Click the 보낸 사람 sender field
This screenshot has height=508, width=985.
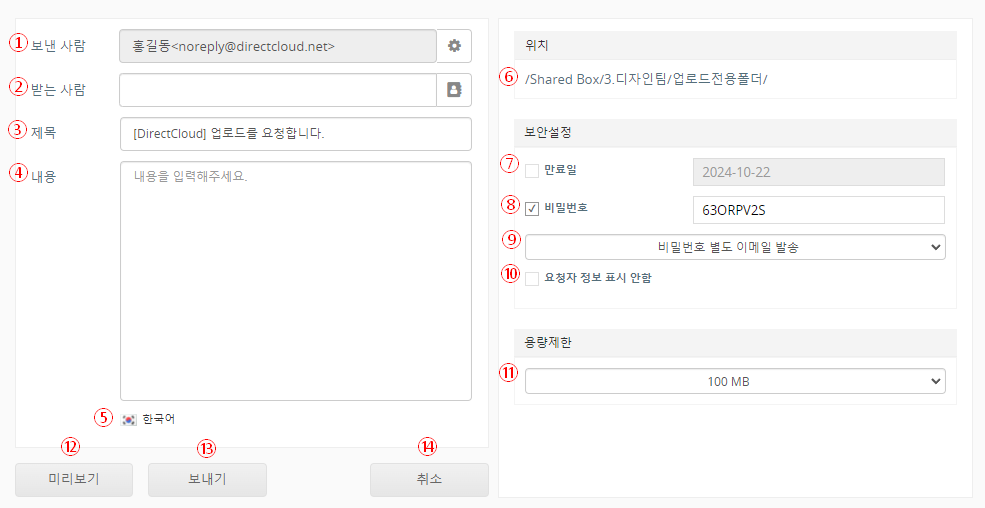[x=278, y=46]
